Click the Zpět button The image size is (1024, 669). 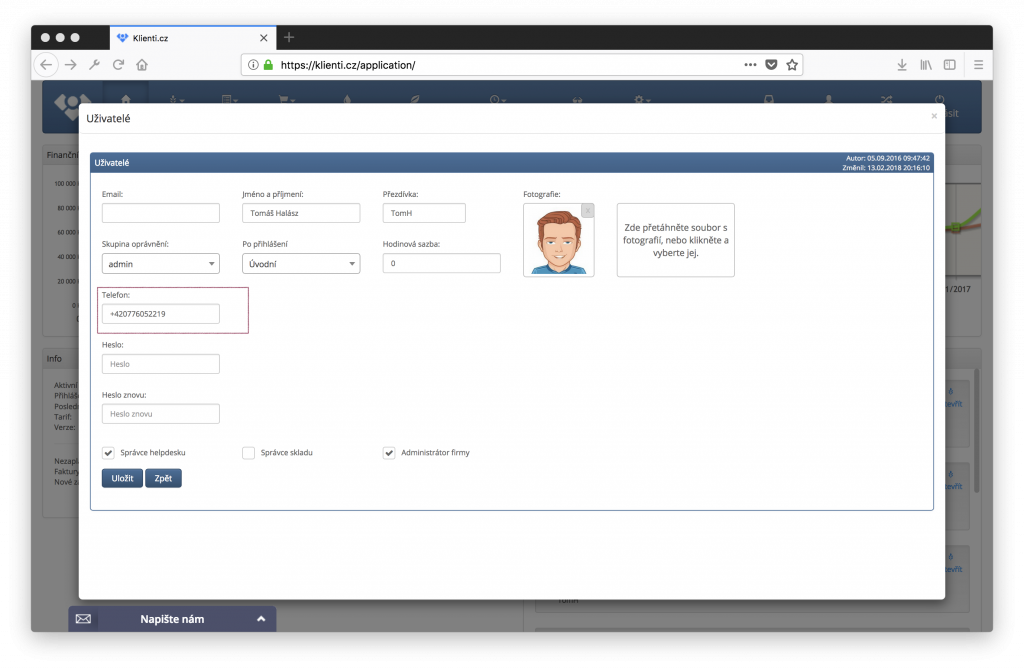pos(163,479)
